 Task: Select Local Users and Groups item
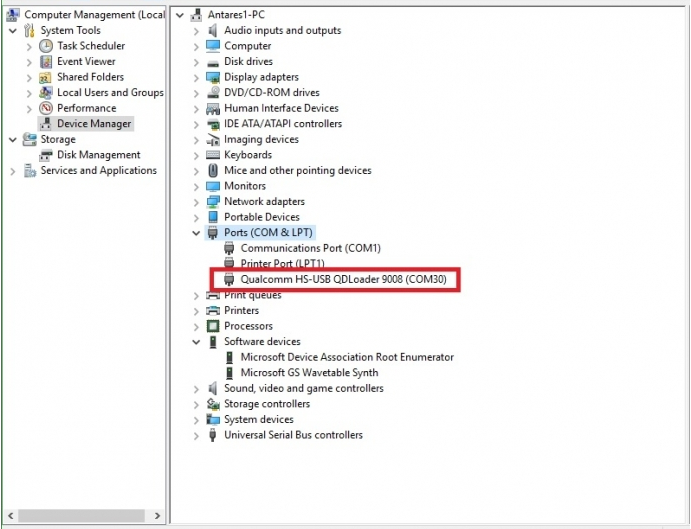click(x=110, y=93)
